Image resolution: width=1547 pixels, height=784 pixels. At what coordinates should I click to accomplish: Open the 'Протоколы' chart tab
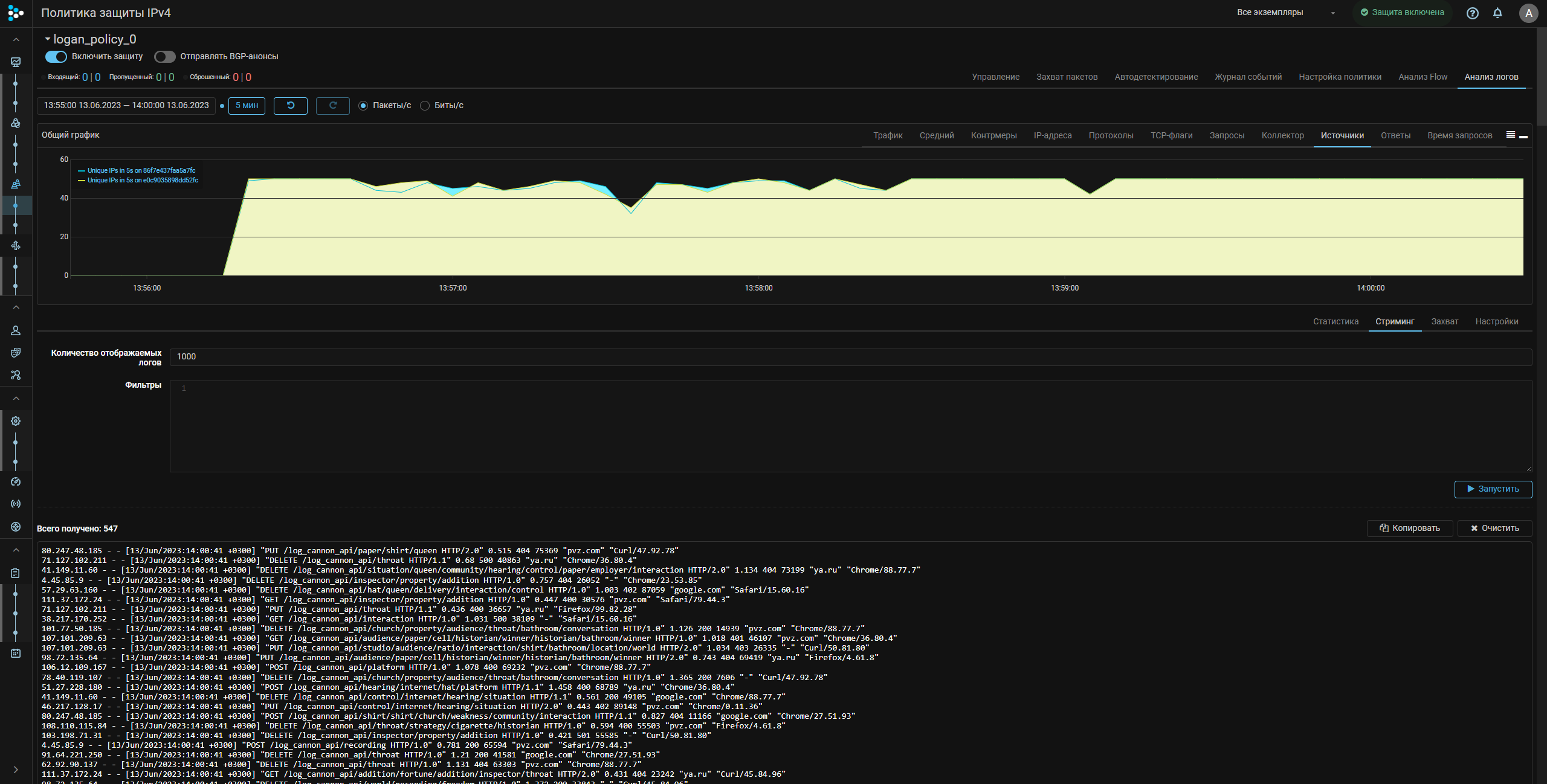(x=1111, y=135)
